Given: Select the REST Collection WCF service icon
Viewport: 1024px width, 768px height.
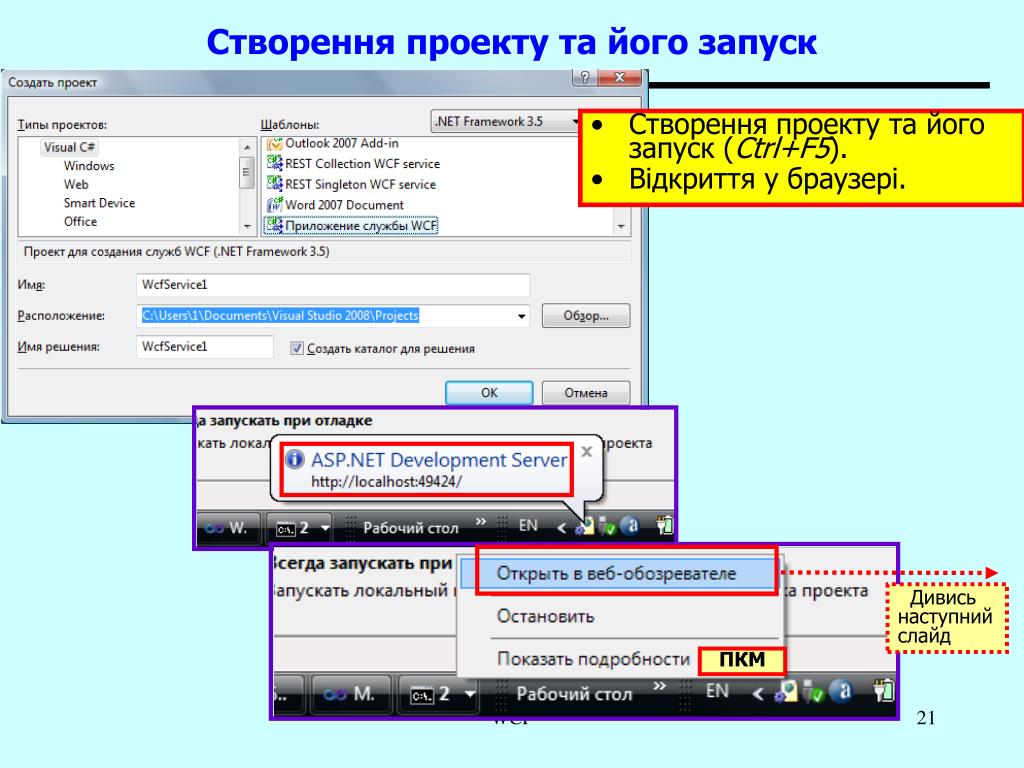Looking at the screenshot, I should [x=274, y=163].
